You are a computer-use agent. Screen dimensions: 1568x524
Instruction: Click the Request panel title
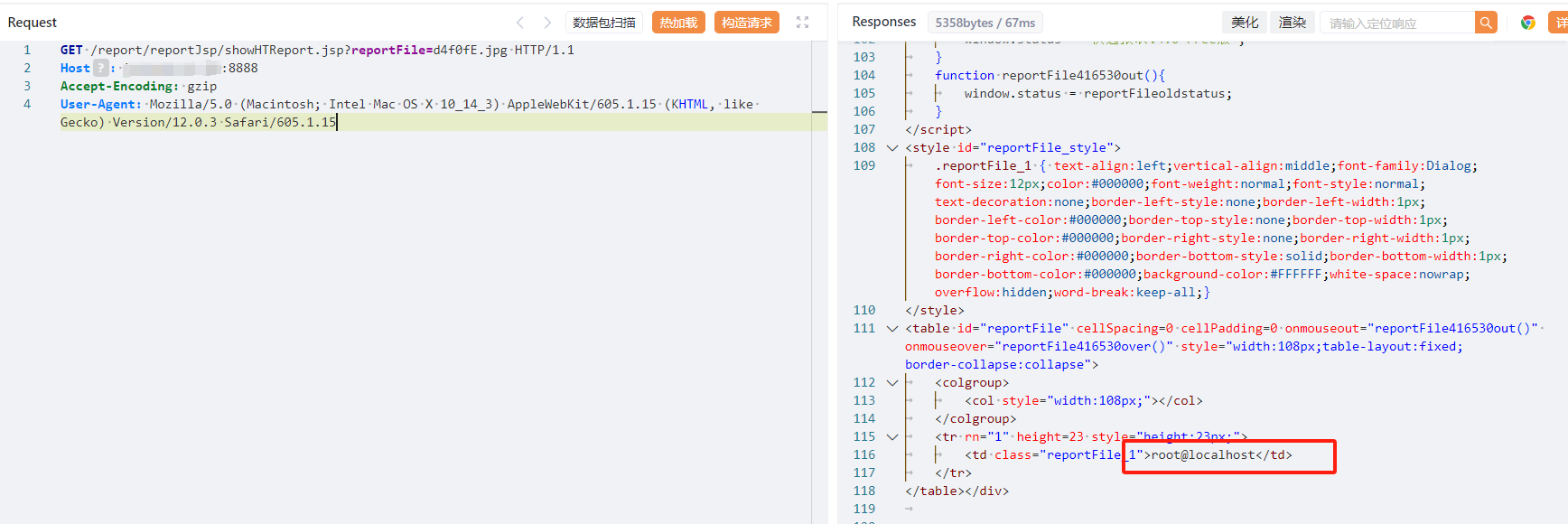(33, 23)
